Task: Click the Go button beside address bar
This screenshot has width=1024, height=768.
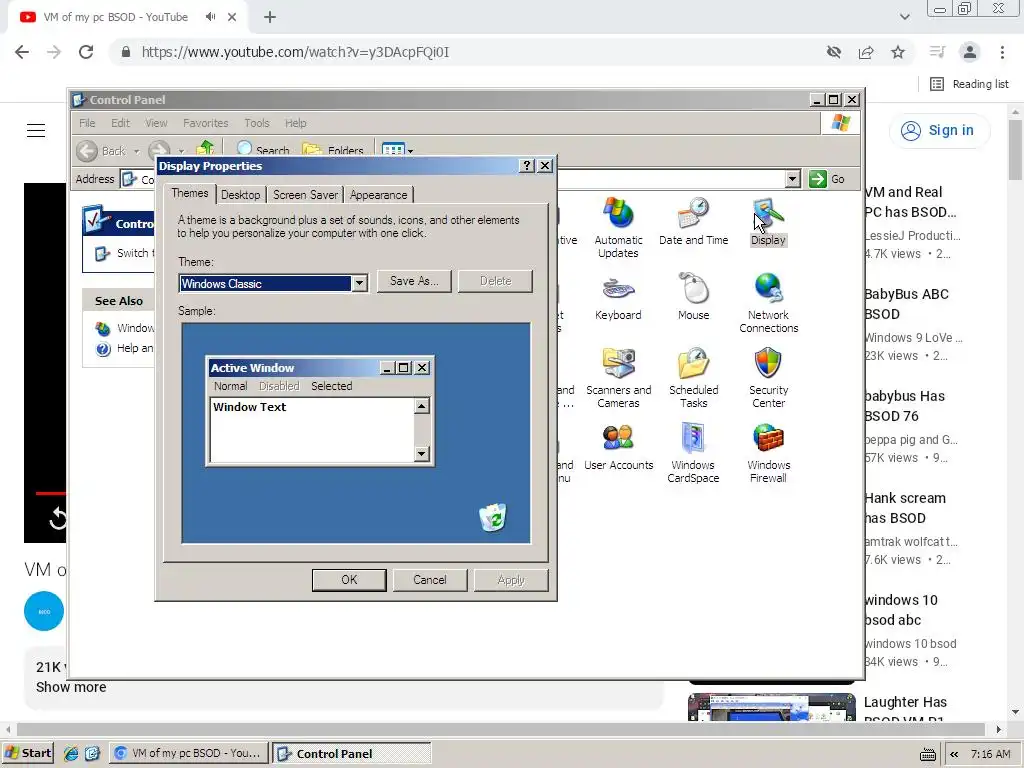Action: pos(827,179)
